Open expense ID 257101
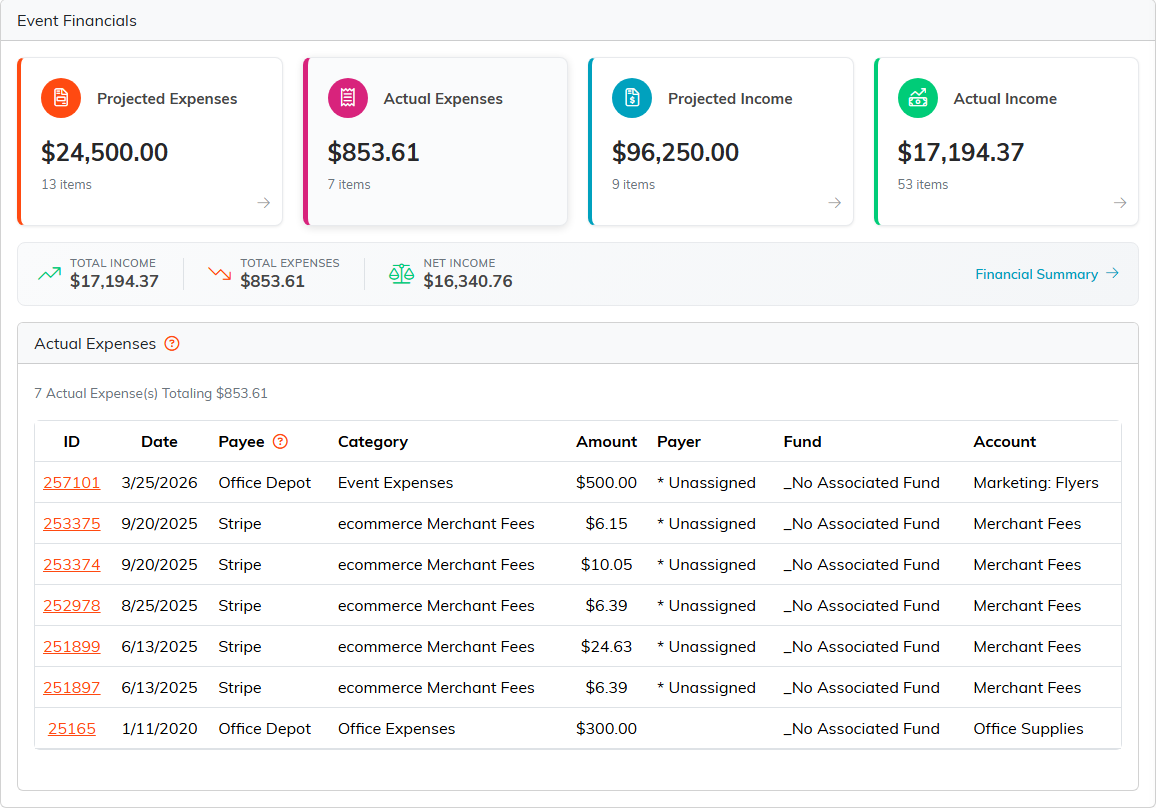Viewport: 1156px width, 808px height. tap(72, 483)
